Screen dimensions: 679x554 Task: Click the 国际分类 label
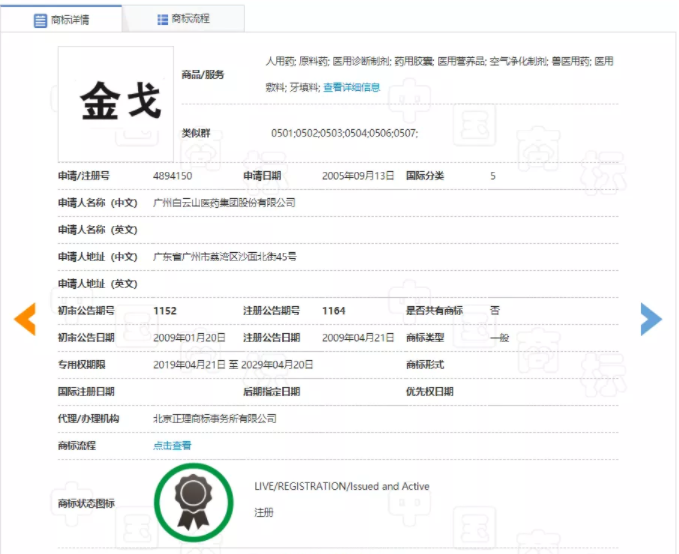tap(425, 176)
